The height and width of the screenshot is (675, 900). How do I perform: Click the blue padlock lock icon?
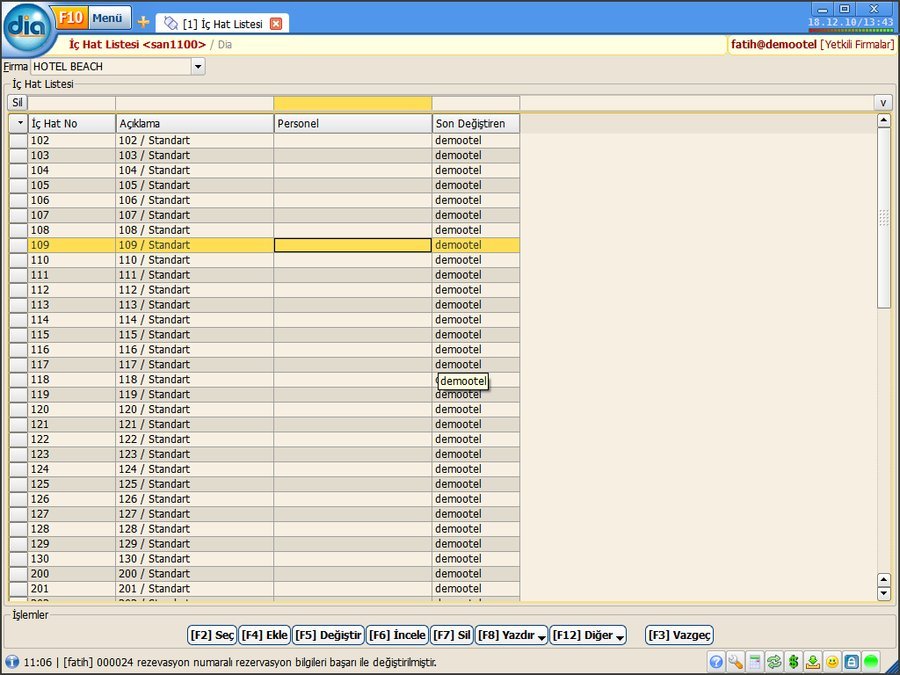click(852, 662)
